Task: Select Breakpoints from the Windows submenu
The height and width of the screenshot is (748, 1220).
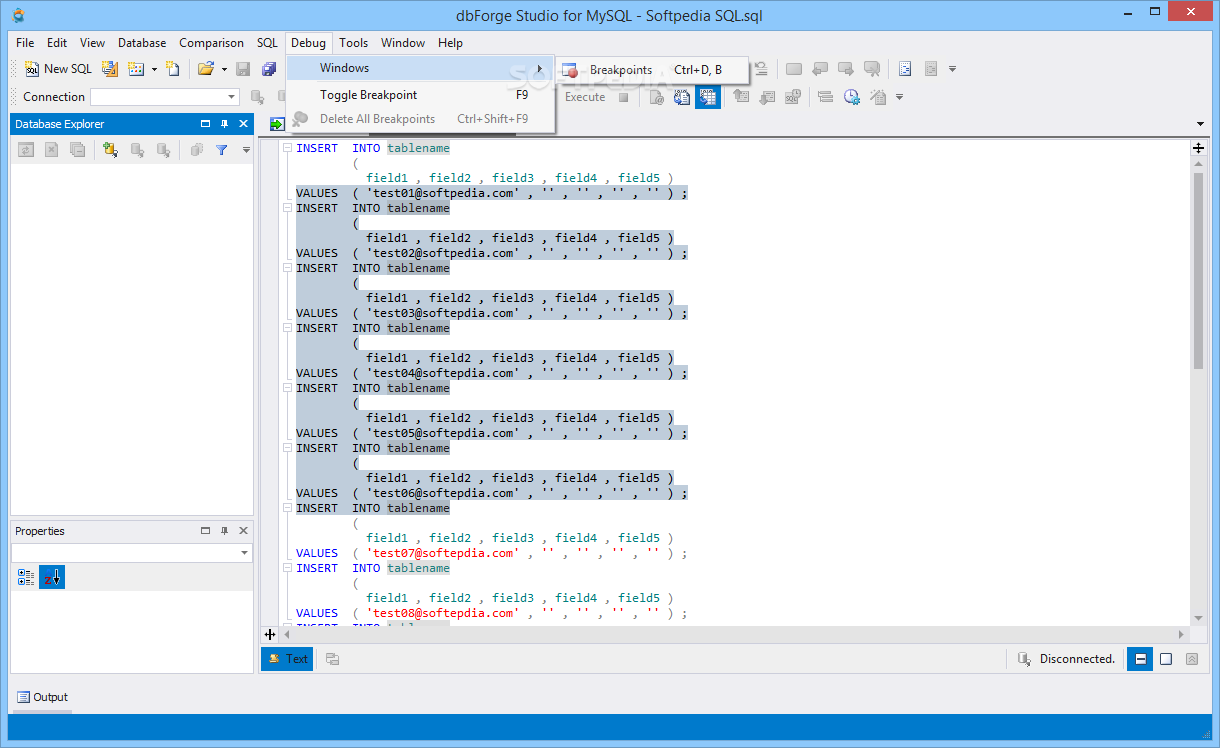Action: pos(653,70)
